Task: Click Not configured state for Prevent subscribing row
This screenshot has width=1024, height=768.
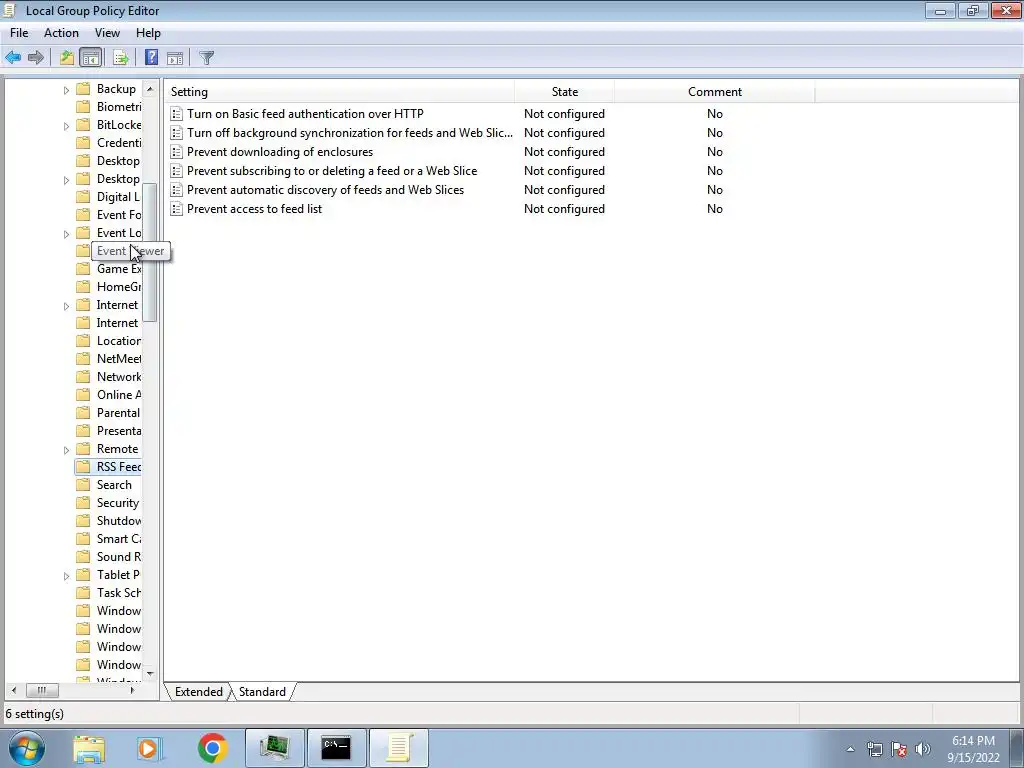Action: click(564, 170)
